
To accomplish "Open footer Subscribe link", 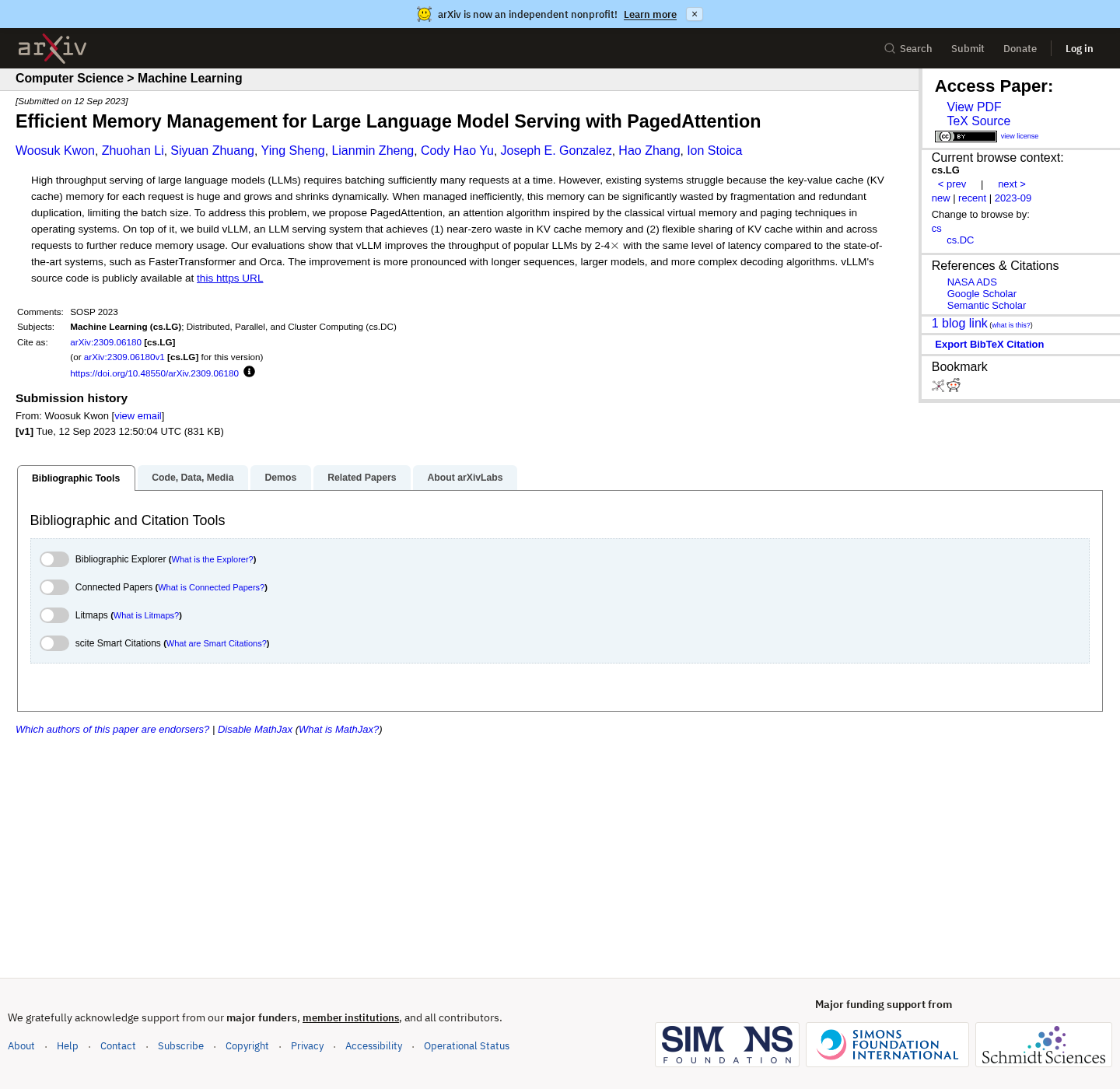I will click(x=180, y=1046).
